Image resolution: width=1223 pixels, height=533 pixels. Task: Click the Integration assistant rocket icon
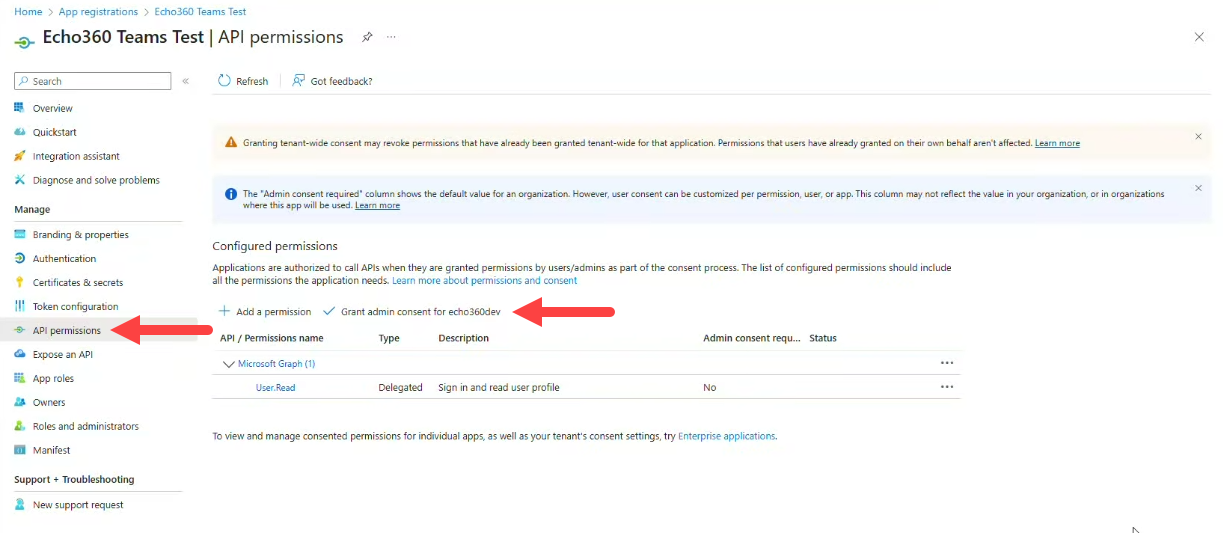[20, 156]
